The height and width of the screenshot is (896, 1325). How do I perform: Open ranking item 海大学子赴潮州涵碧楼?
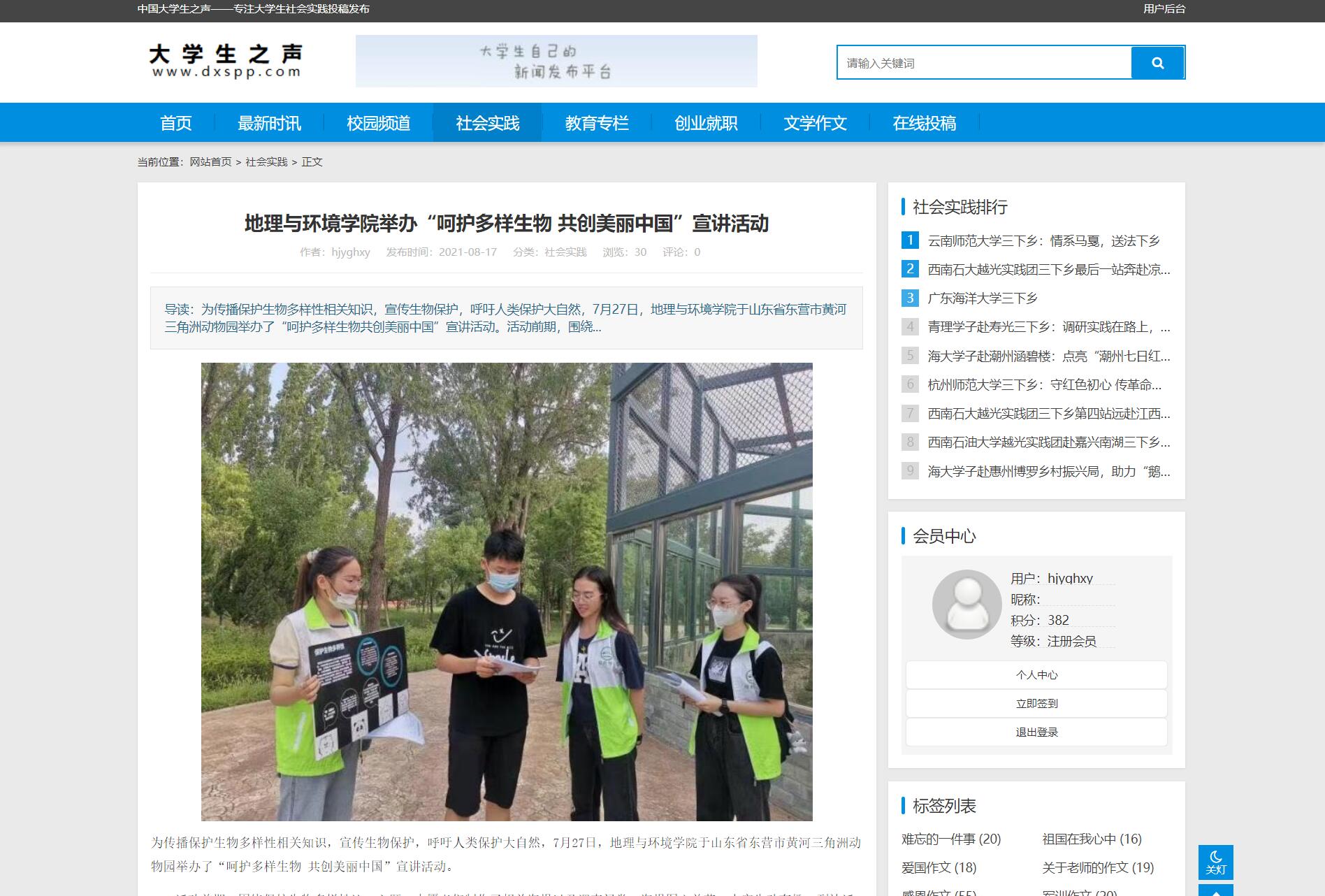1048,356
